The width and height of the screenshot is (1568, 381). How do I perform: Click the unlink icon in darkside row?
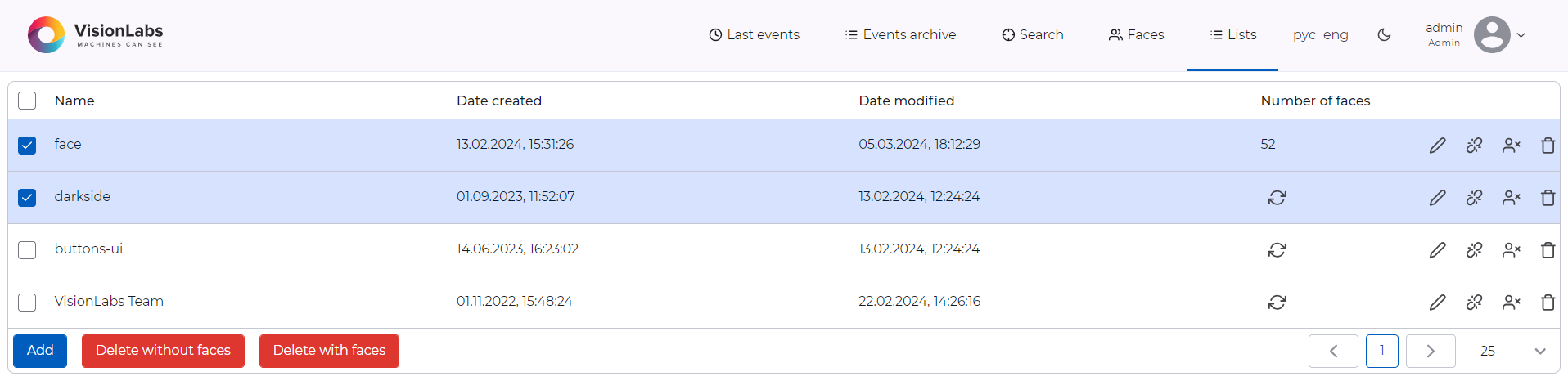tap(1474, 198)
